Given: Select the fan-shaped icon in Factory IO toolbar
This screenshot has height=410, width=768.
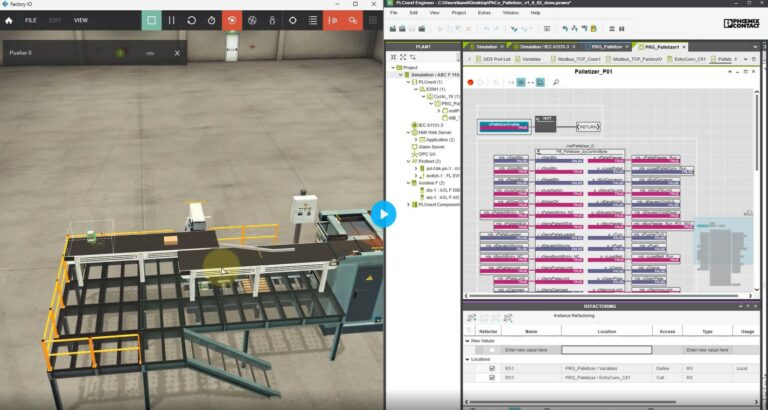Looking at the screenshot, I should click(252, 21).
